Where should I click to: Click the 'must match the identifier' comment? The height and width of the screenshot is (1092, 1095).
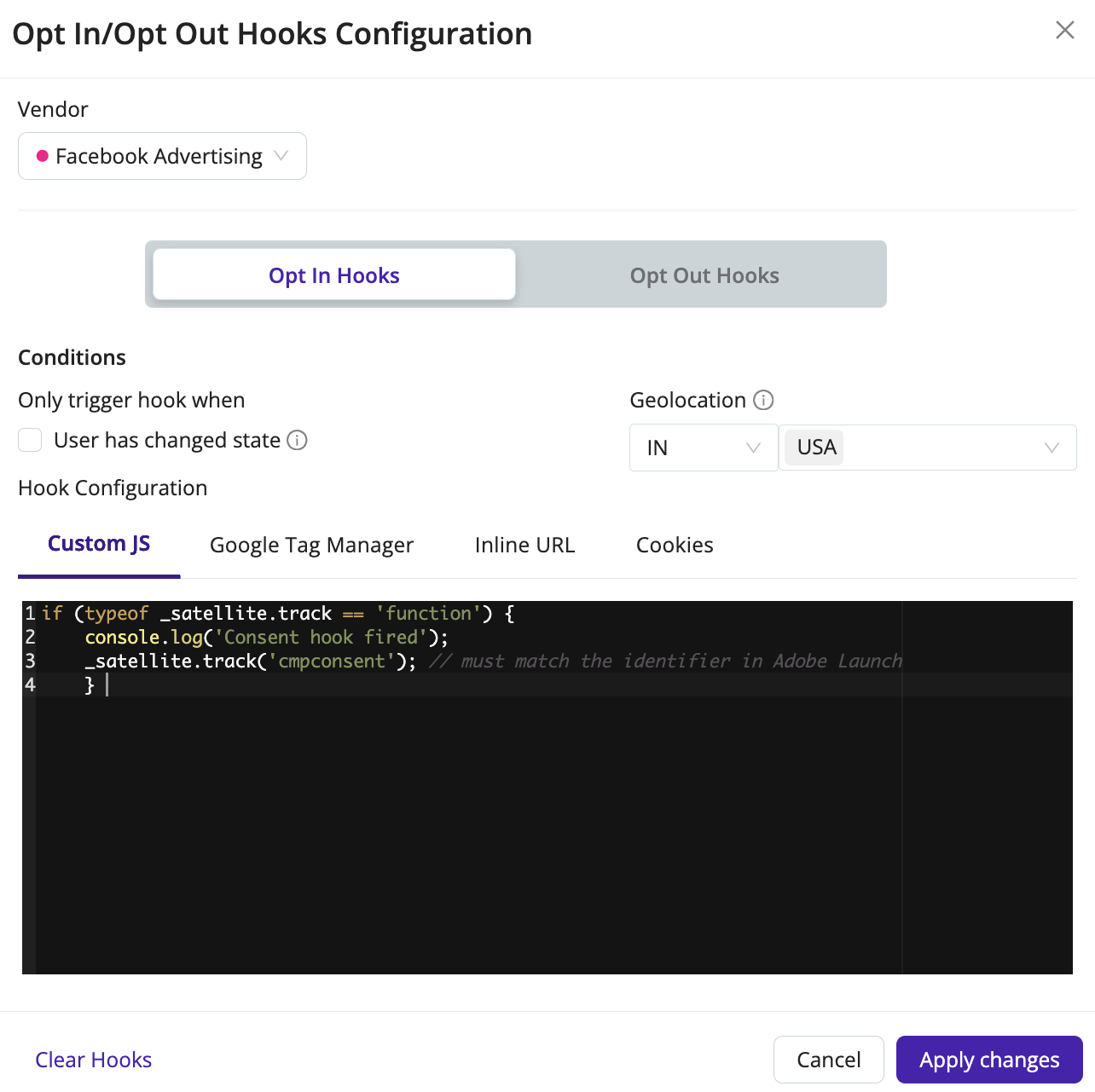point(665,661)
